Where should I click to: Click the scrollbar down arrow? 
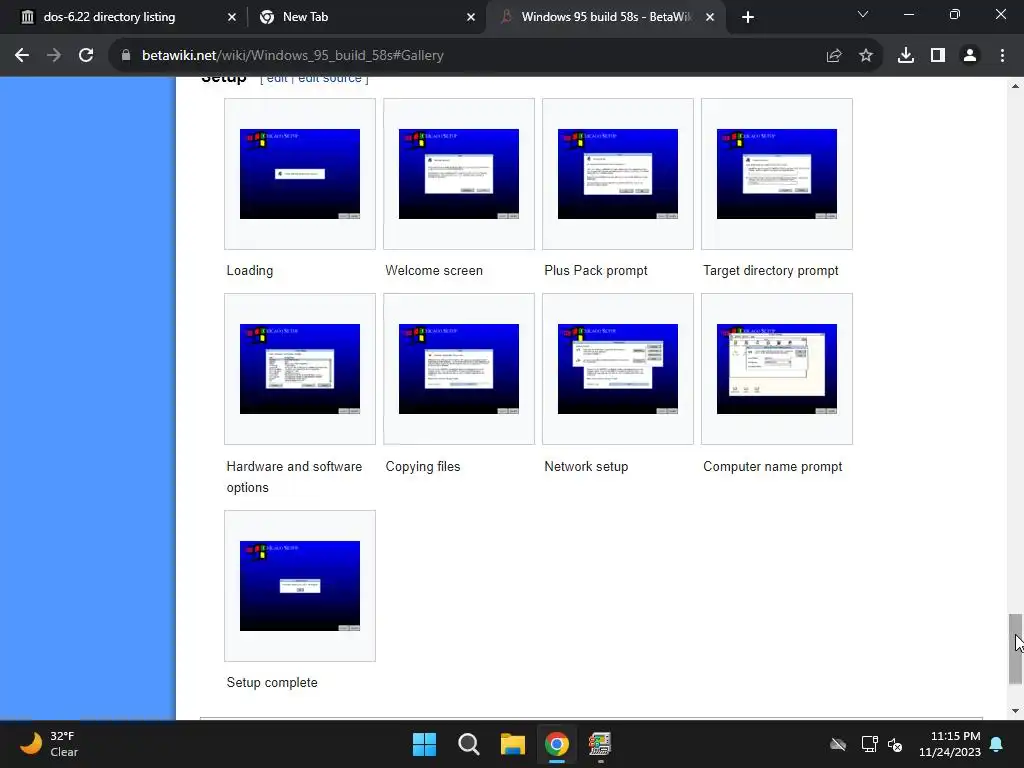coord(1015,711)
